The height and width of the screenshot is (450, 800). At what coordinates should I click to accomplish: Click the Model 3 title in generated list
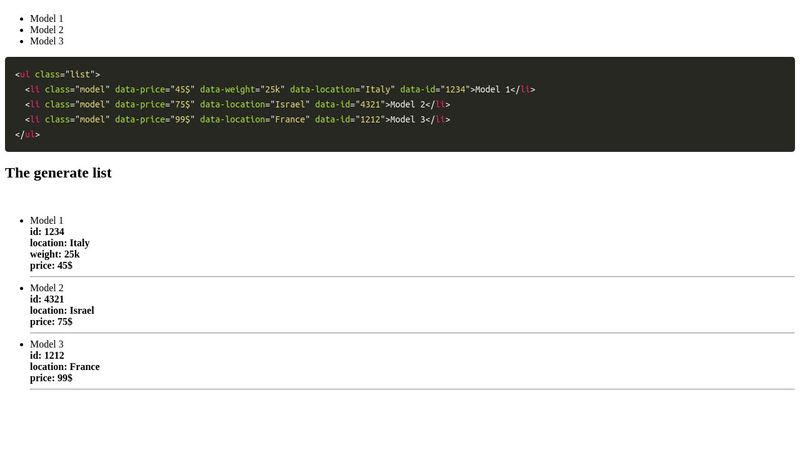click(46, 344)
